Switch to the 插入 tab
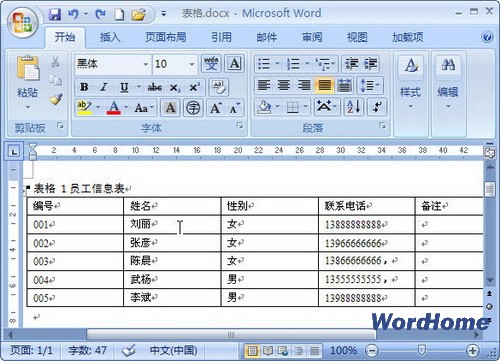500x361 pixels. tap(110, 37)
